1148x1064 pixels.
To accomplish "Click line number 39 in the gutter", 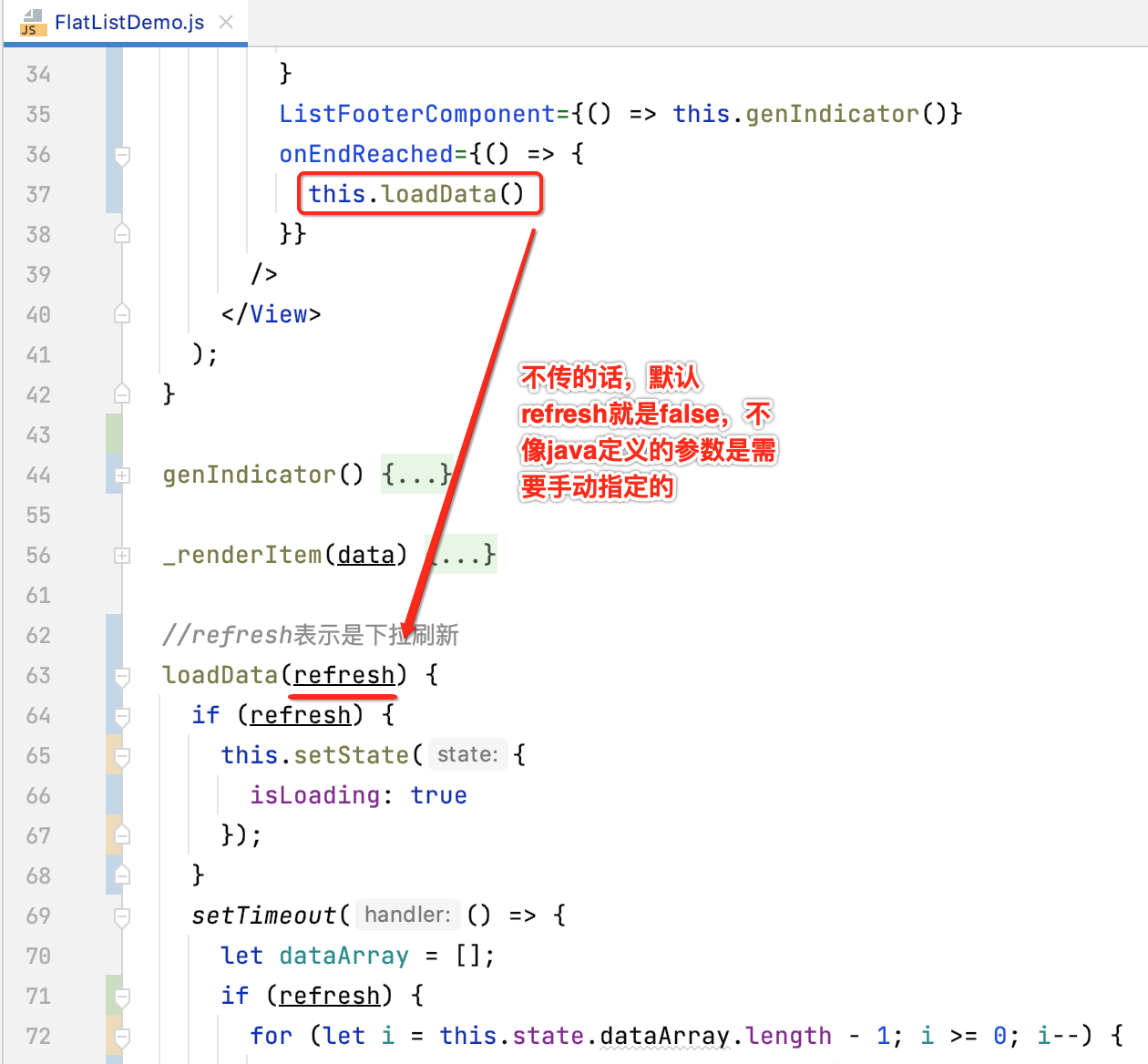I will [x=38, y=274].
